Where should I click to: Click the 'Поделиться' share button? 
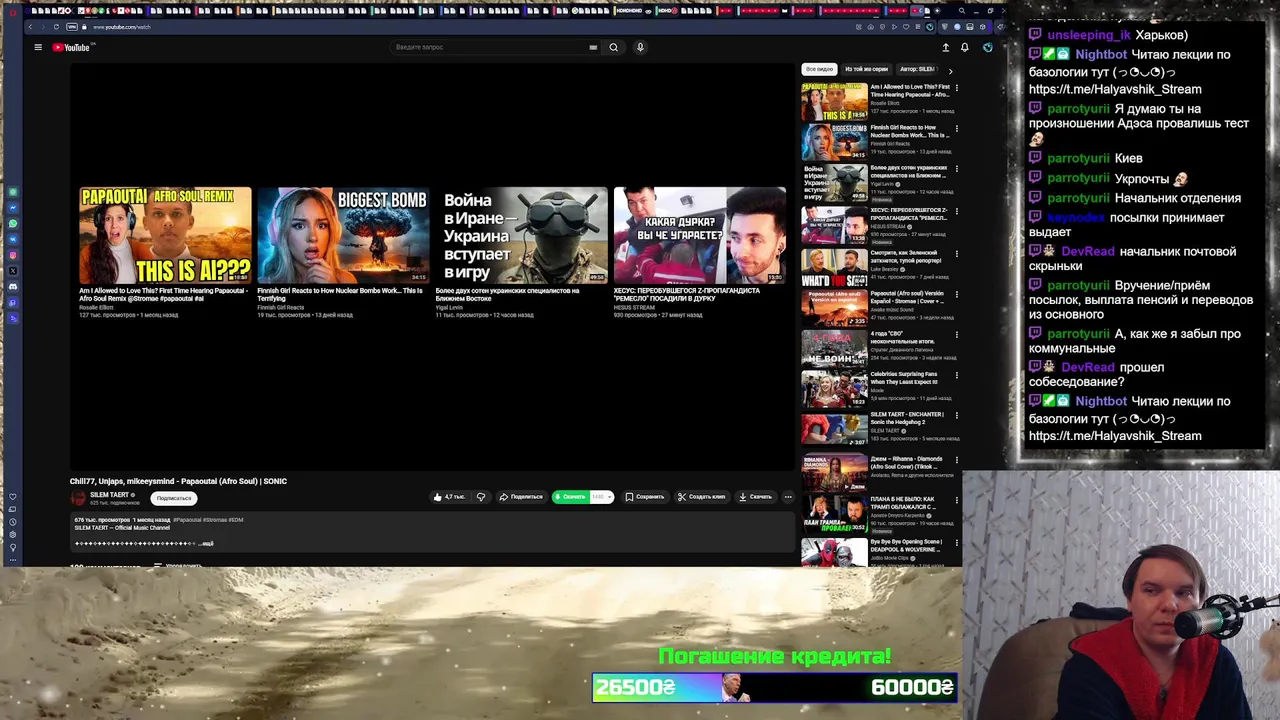(521, 497)
